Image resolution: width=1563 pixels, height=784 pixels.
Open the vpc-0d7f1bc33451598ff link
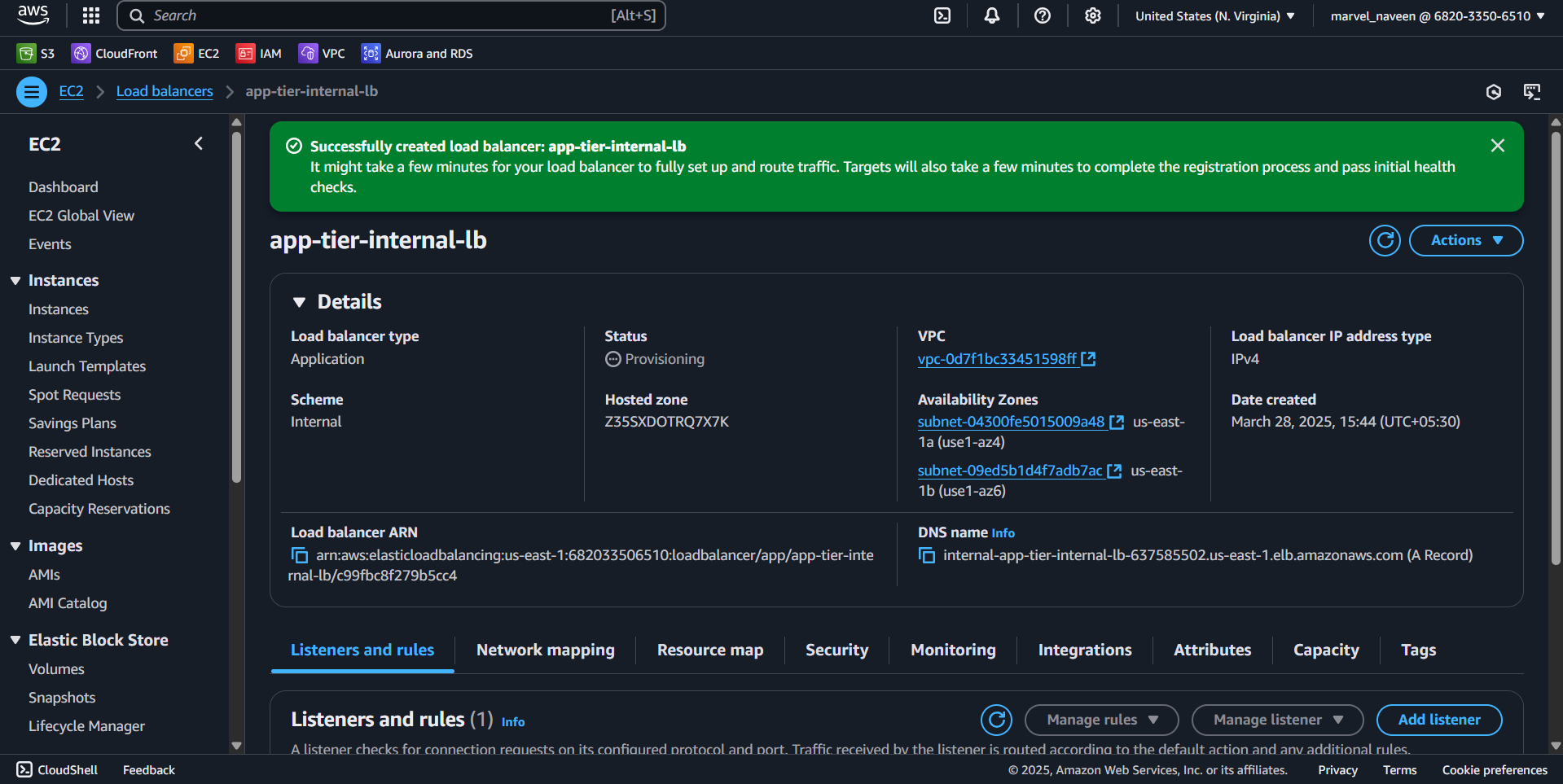pos(997,359)
